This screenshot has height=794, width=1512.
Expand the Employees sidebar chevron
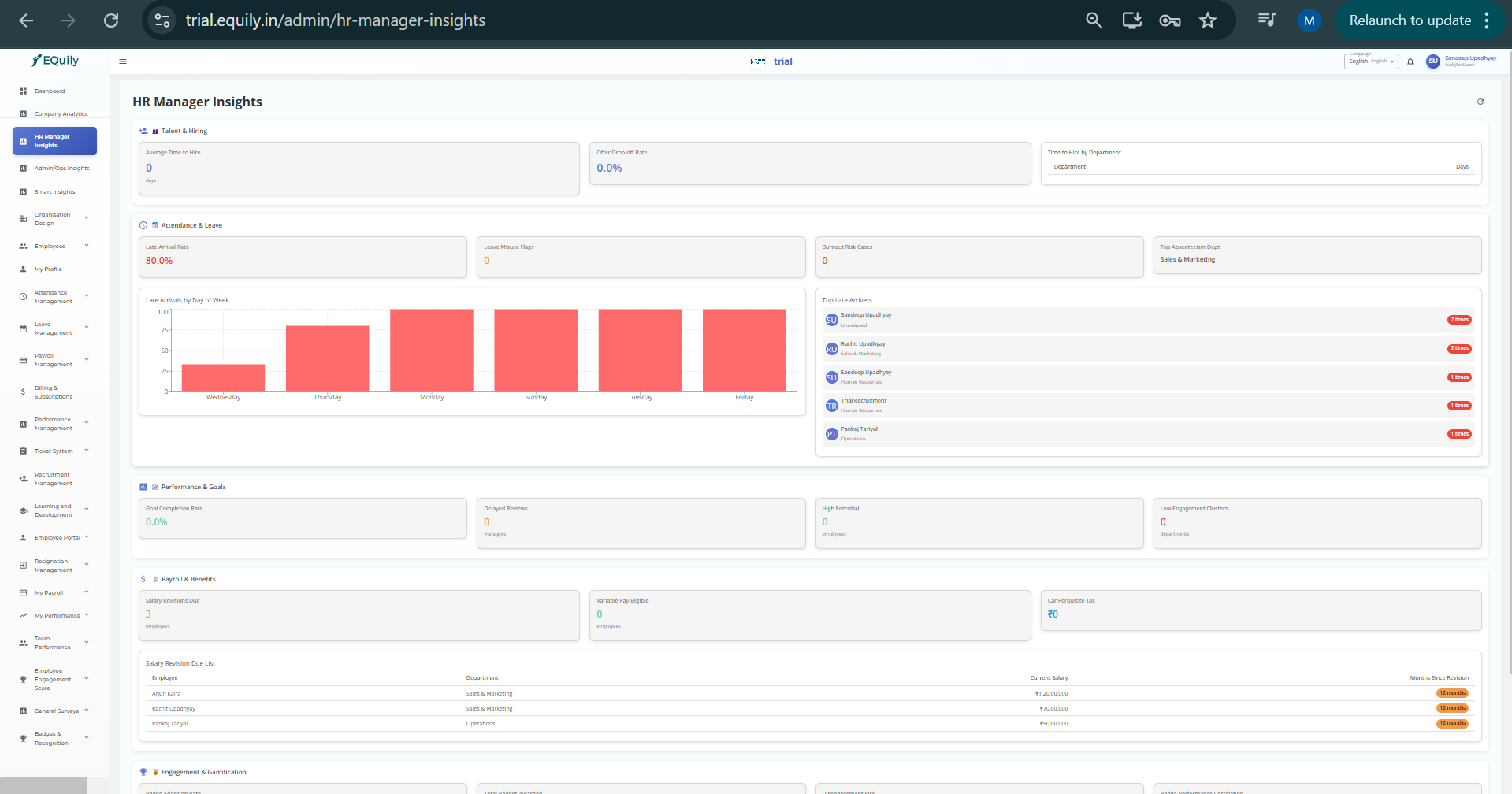[87, 246]
